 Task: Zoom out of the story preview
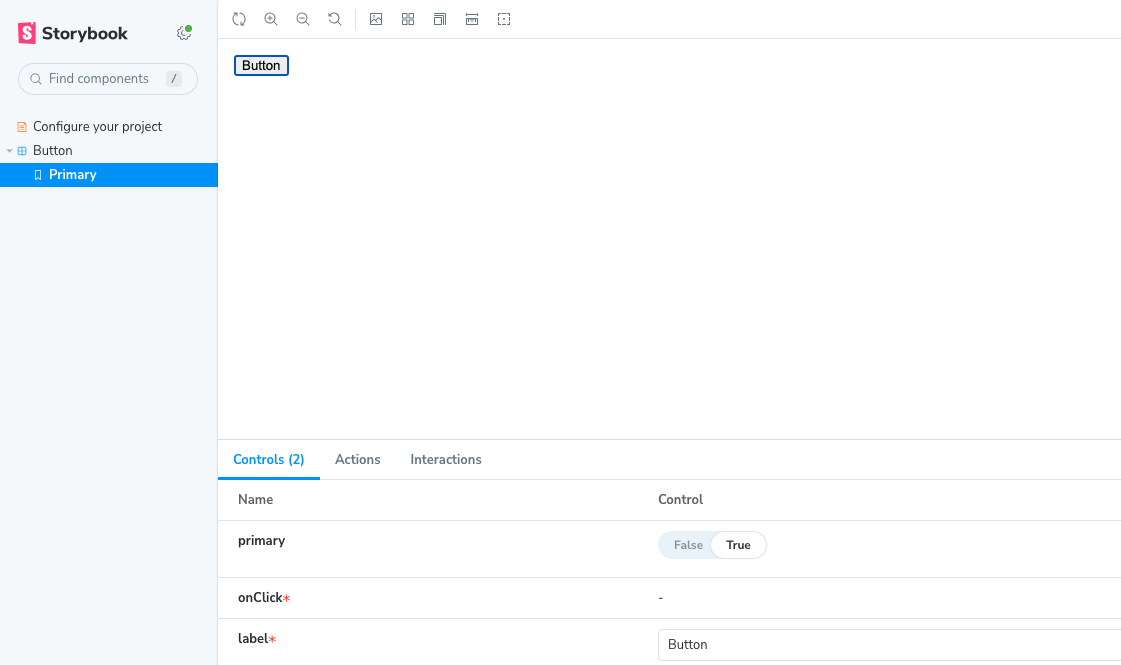tap(303, 19)
